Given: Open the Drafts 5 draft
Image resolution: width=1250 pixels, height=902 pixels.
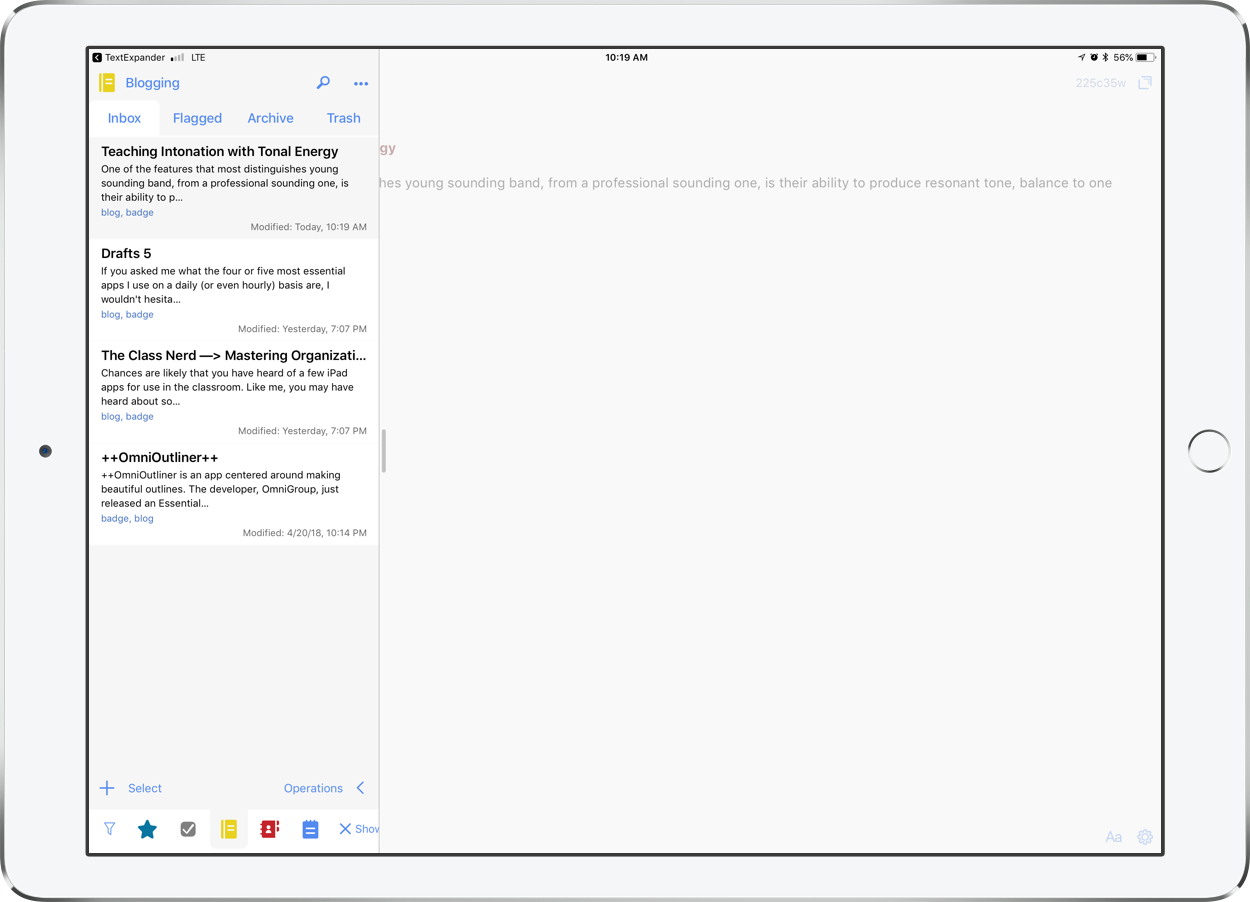Looking at the screenshot, I should coord(234,290).
